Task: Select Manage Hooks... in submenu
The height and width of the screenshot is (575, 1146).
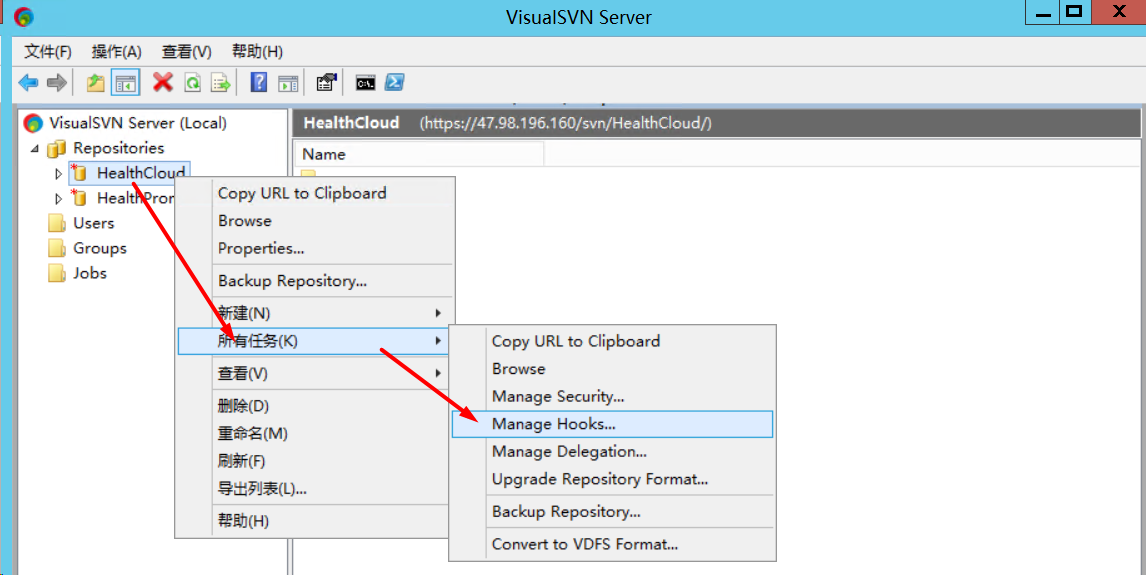Action: tap(612, 424)
